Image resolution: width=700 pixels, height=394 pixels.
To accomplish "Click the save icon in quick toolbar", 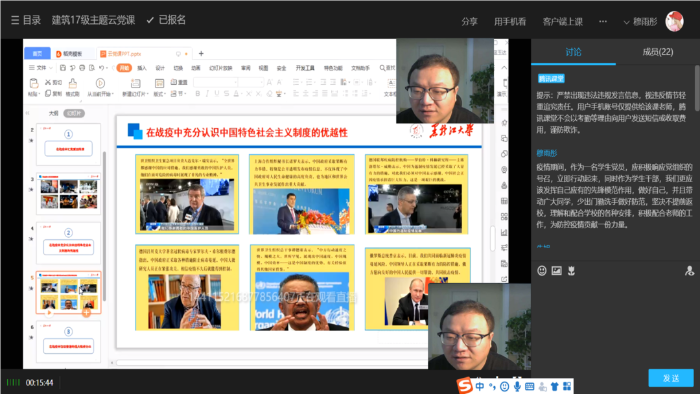I will pyautogui.click(x=63, y=68).
